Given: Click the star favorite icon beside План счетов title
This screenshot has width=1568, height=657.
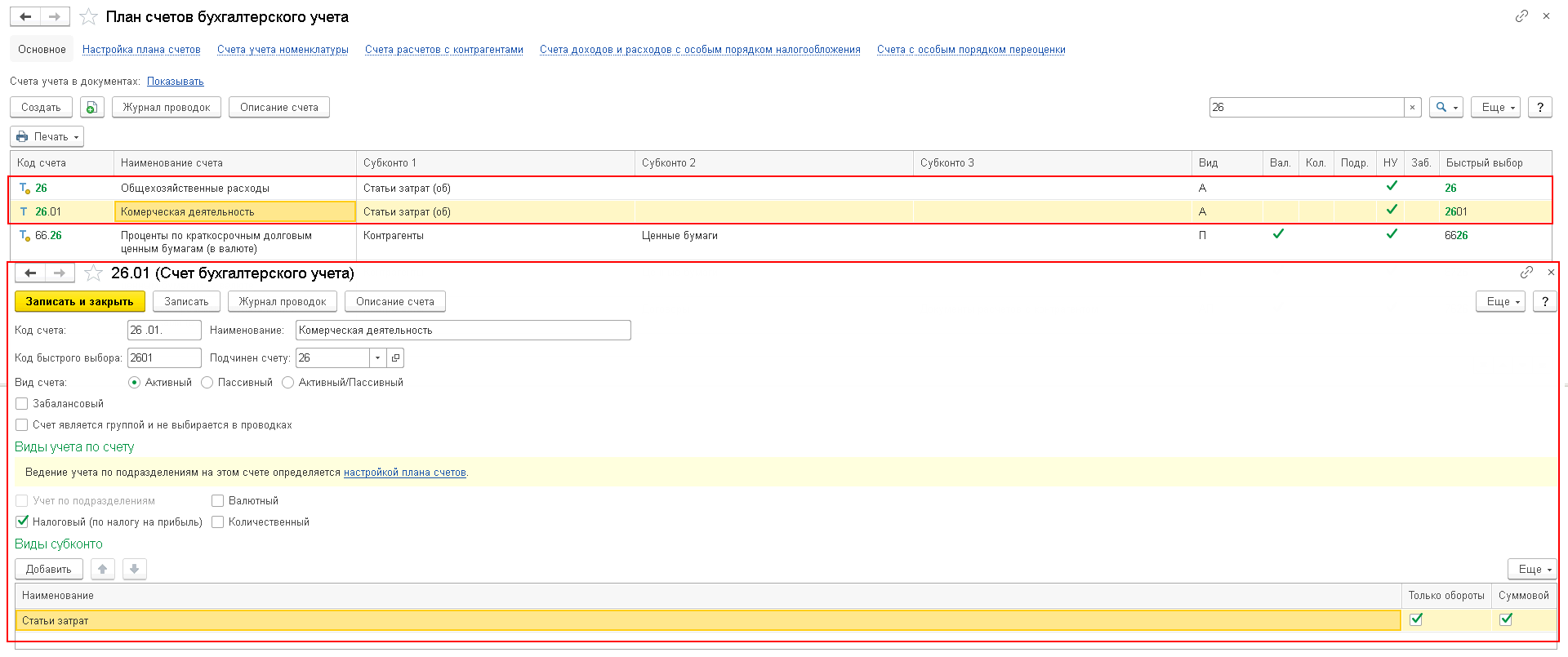Looking at the screenshot, I should pyautogui.click(x=89, y=17).
